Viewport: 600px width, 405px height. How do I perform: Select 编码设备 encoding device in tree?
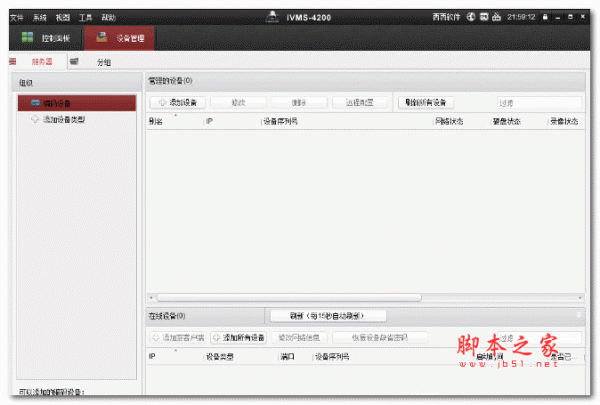[x=77, y=103]
